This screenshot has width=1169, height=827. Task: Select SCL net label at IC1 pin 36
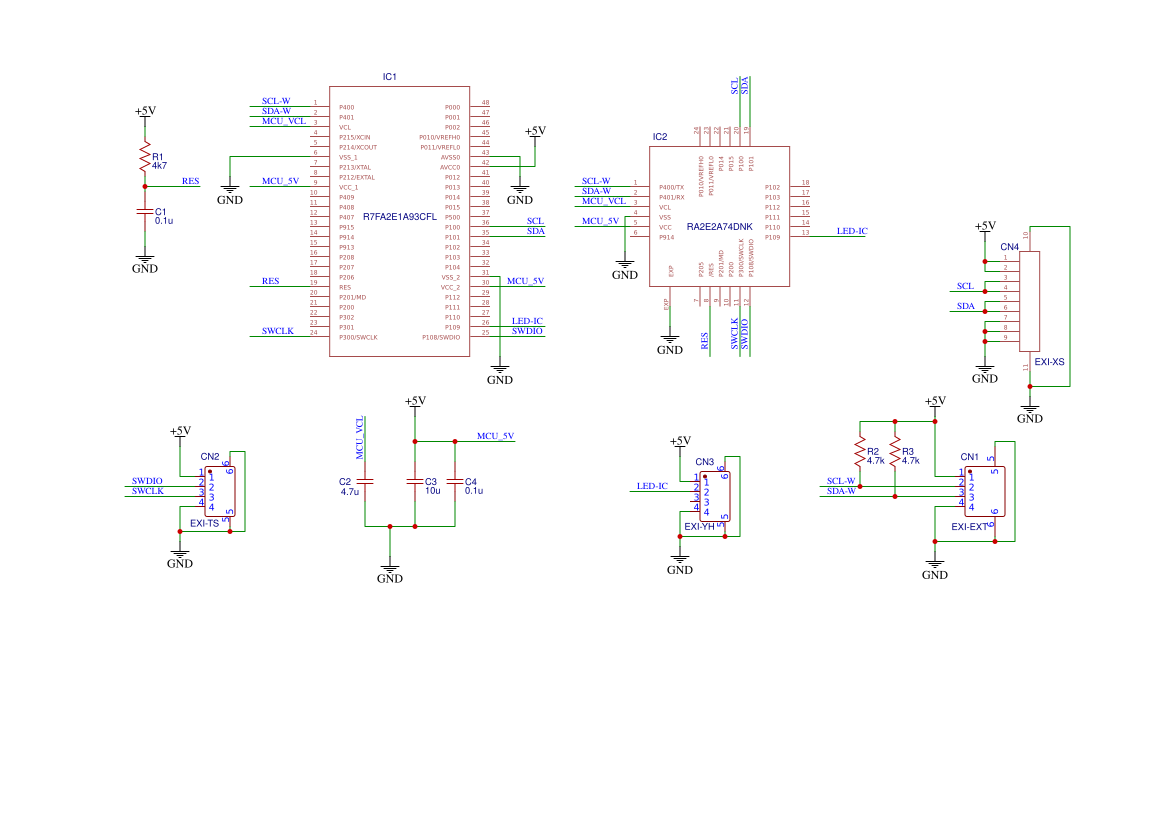(x=535, y=221)
